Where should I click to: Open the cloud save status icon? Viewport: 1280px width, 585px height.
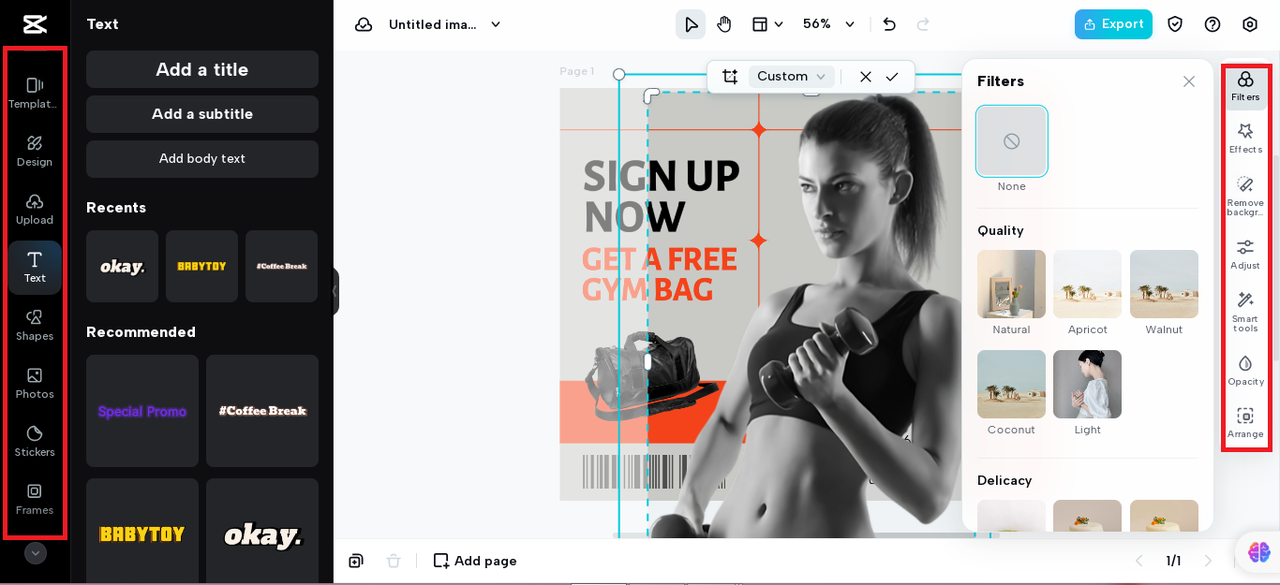click(364, 24)
